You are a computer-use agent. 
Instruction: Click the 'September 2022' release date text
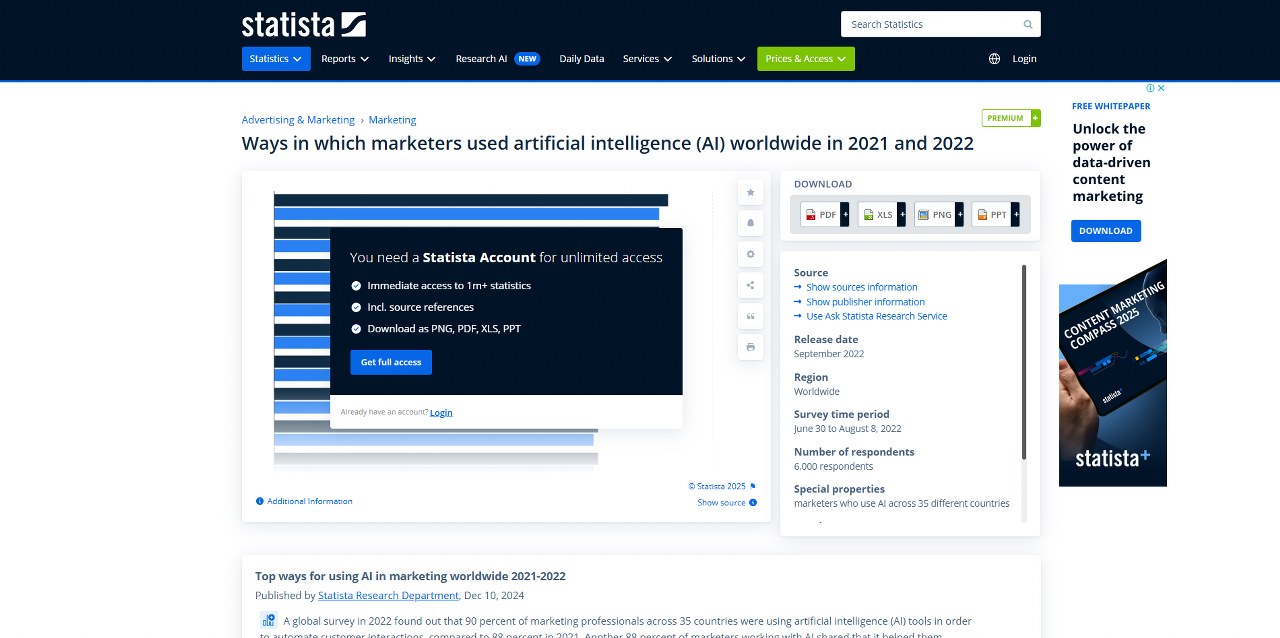(x=829, y=354)
